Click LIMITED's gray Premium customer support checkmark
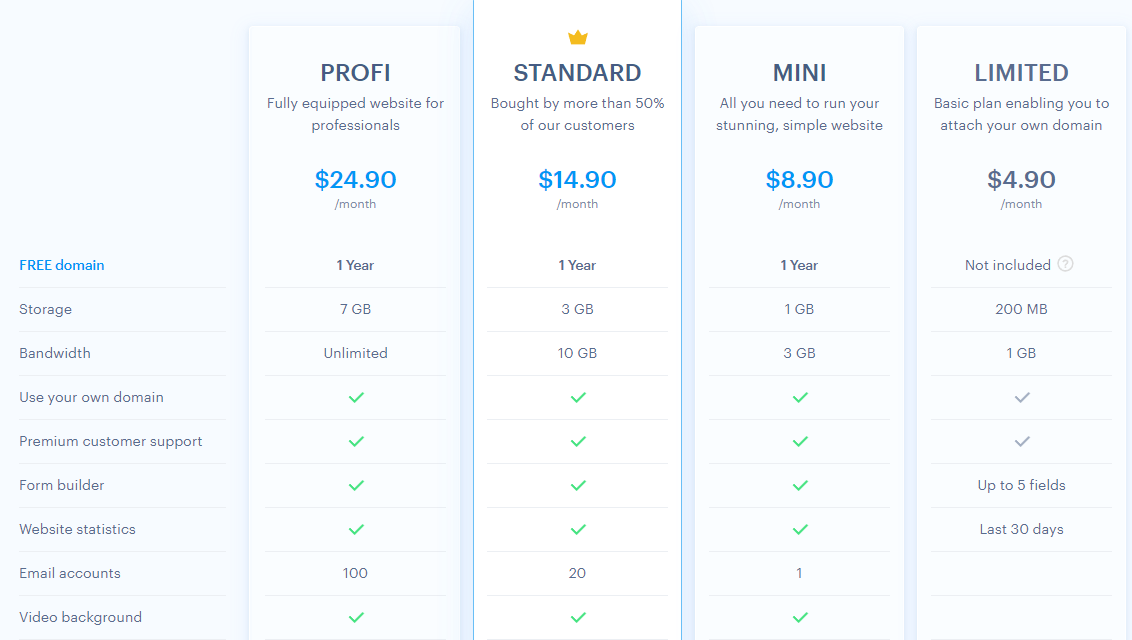 1022,442
